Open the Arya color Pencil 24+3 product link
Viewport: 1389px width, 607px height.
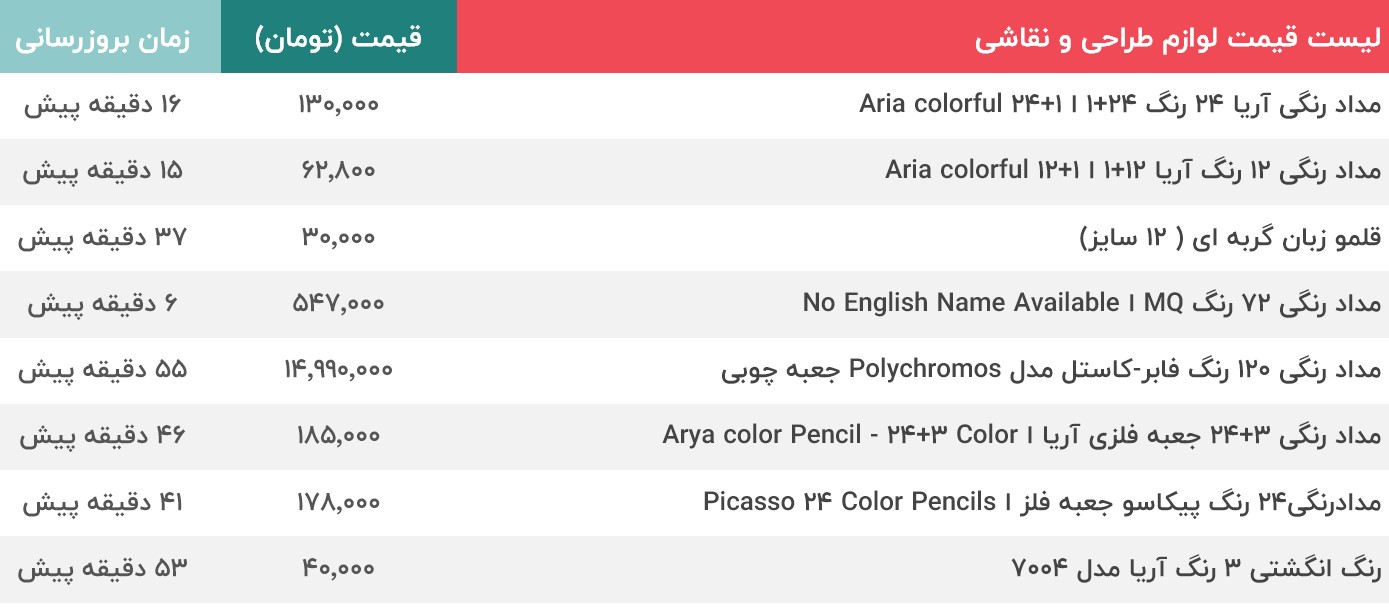click(x=1021, y=435)
